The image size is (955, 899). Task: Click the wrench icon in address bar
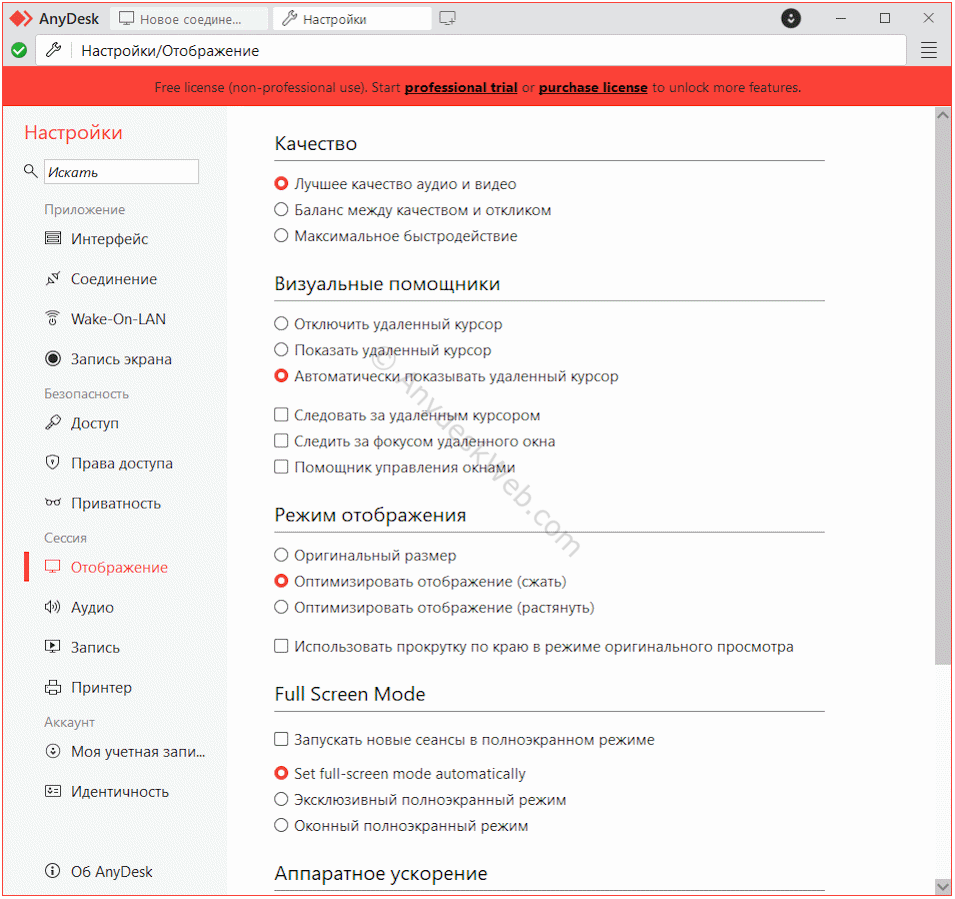click(x=54, y=50)
